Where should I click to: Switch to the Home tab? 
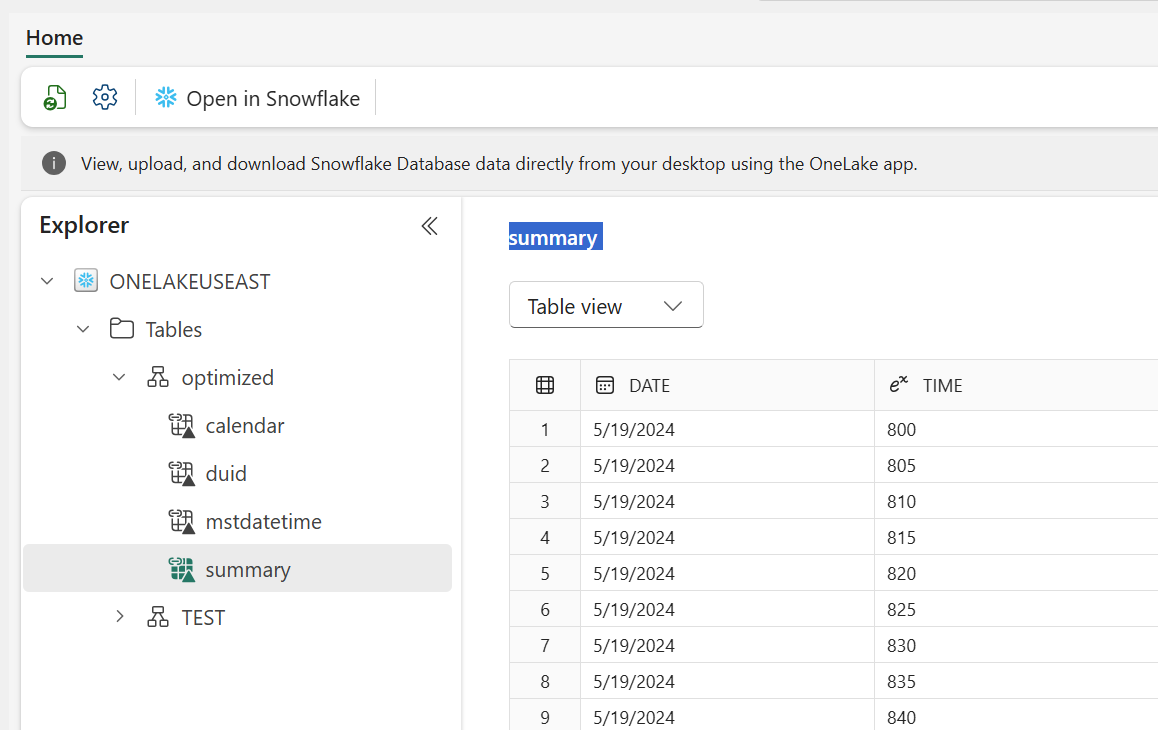[54, 38]
